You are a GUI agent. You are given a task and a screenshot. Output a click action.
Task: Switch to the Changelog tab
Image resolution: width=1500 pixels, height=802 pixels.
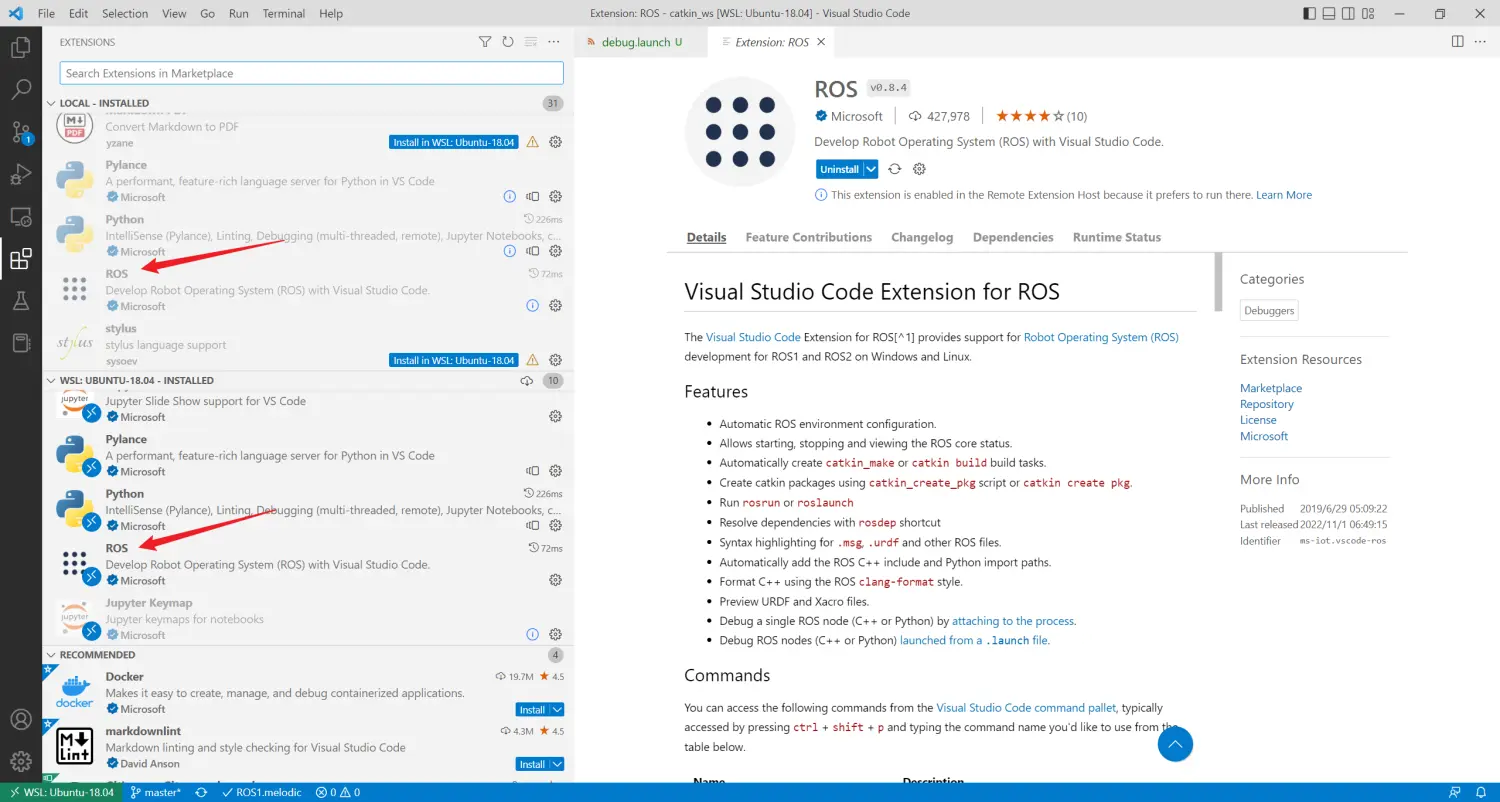(922, 237)
